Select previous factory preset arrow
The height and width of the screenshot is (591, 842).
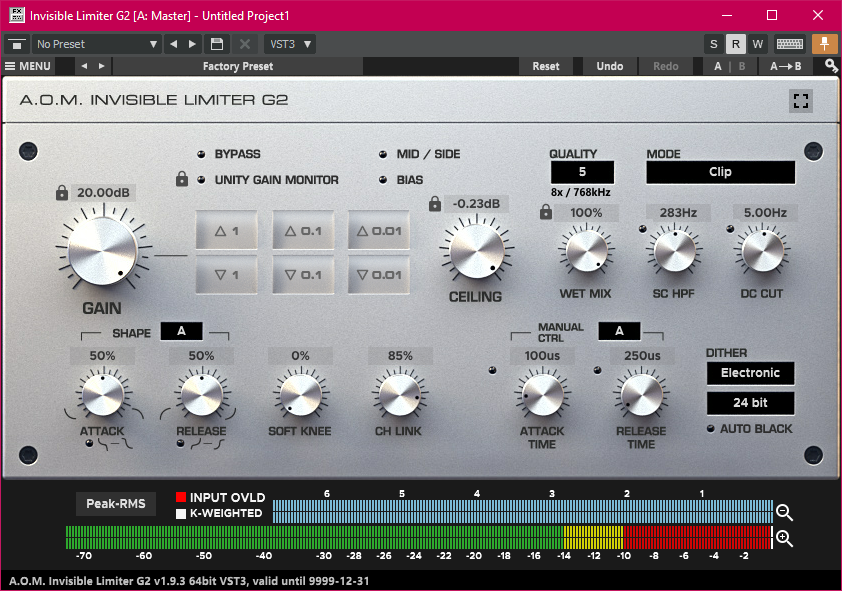[84, 66]
